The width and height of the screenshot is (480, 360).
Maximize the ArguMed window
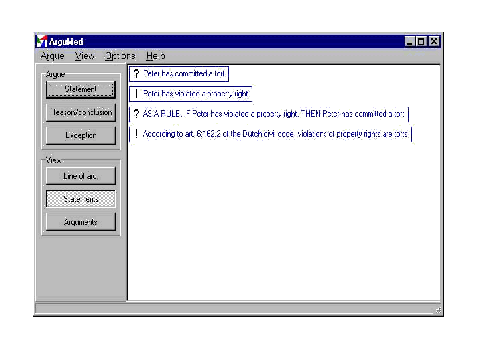(x=421, y=41)
